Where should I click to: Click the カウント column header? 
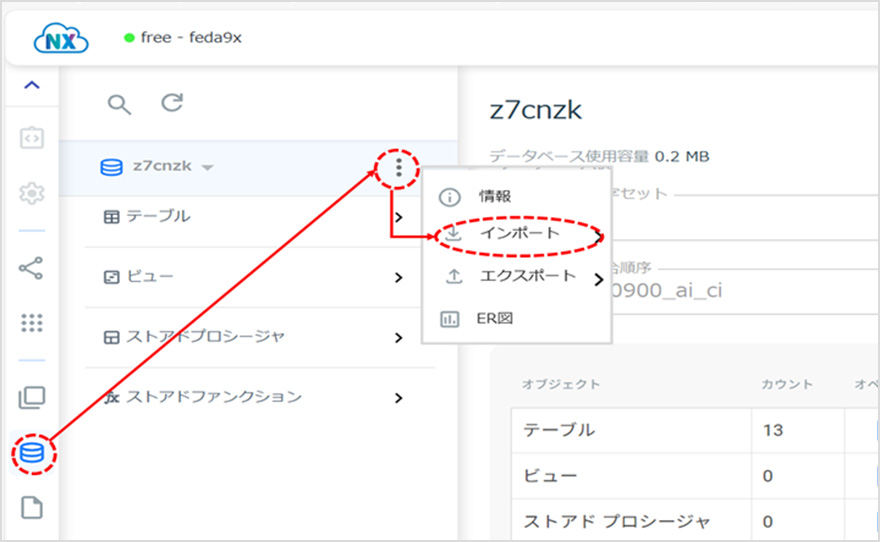click(x=787, y=384)
